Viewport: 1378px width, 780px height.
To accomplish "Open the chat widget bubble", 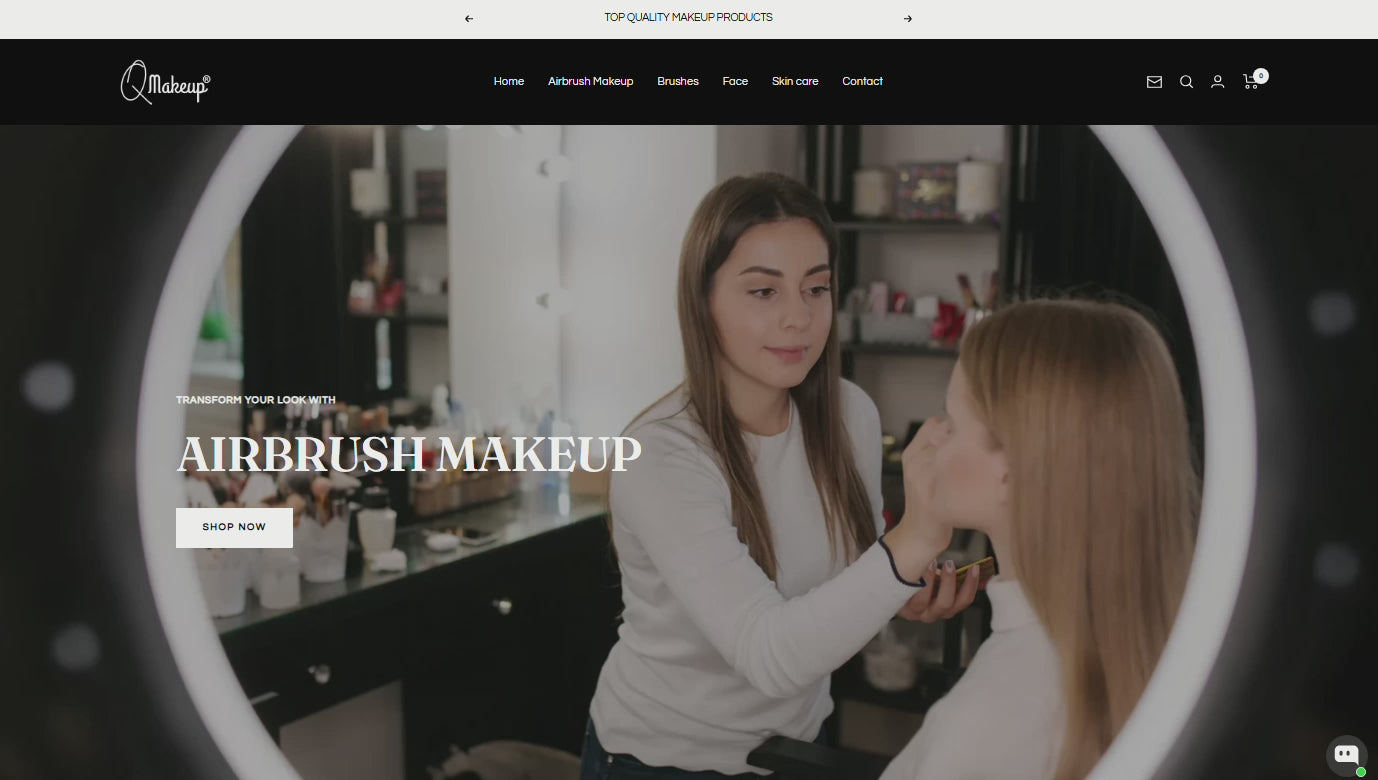I will pyautogui.click(x=1345, y=755).
